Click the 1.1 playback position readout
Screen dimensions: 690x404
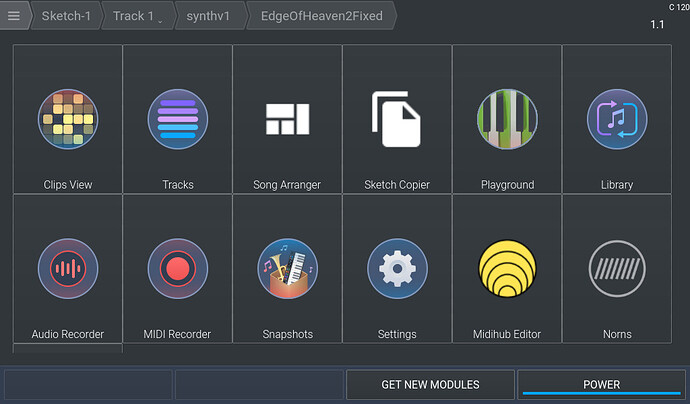coord(657,25)
